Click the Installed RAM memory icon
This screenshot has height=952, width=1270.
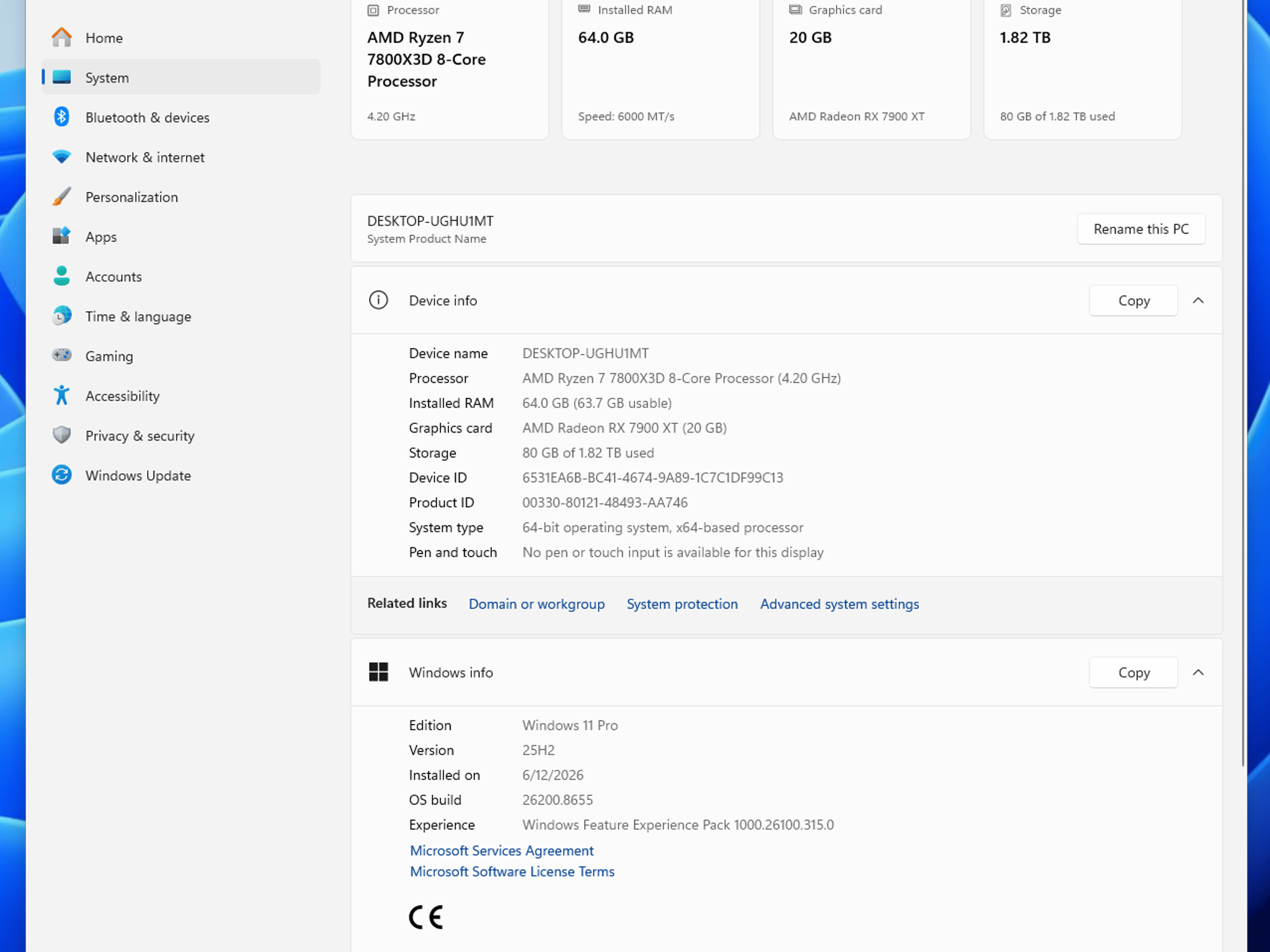(584, 9)
